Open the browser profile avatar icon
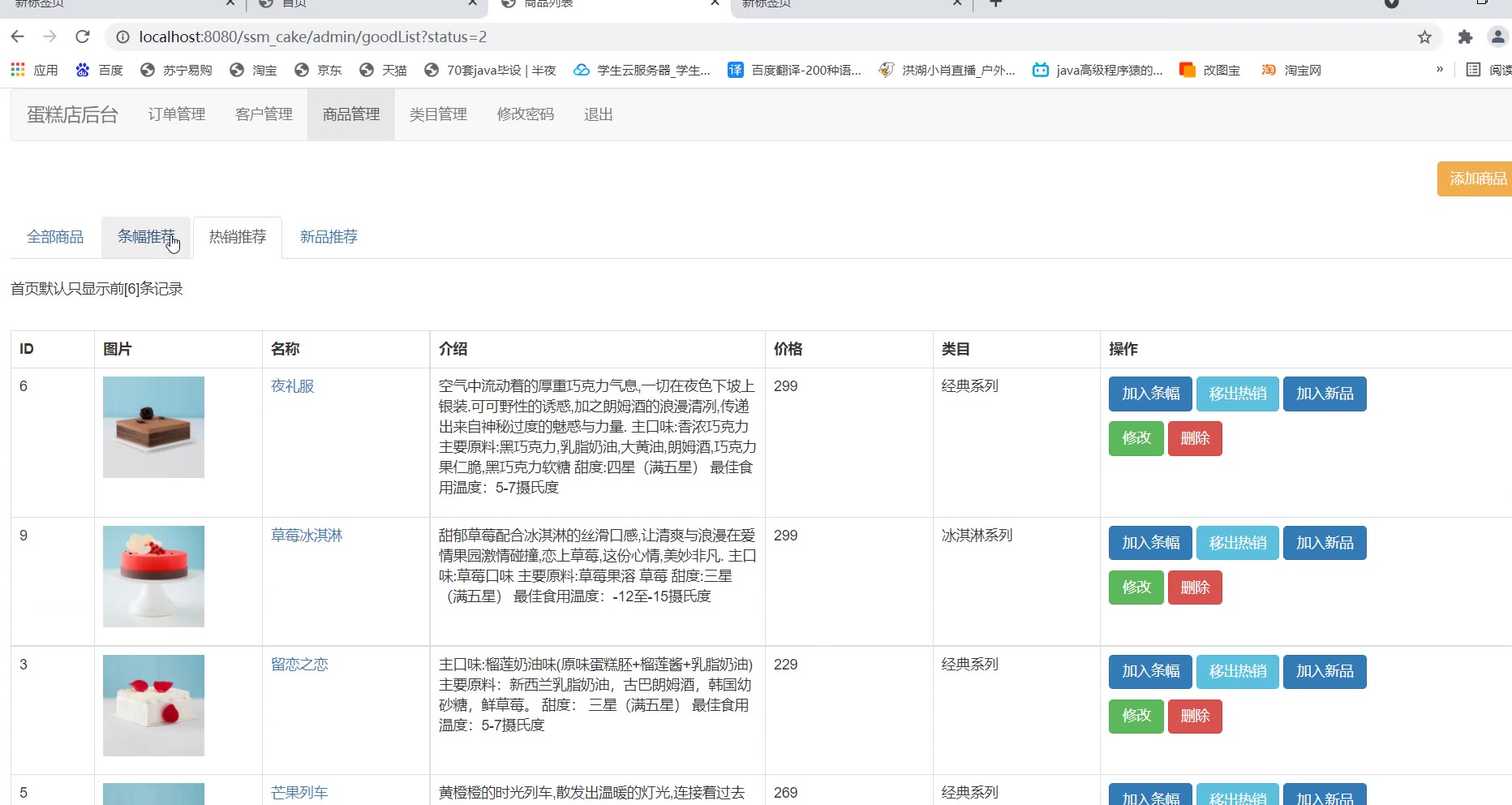 point(1497,37)
